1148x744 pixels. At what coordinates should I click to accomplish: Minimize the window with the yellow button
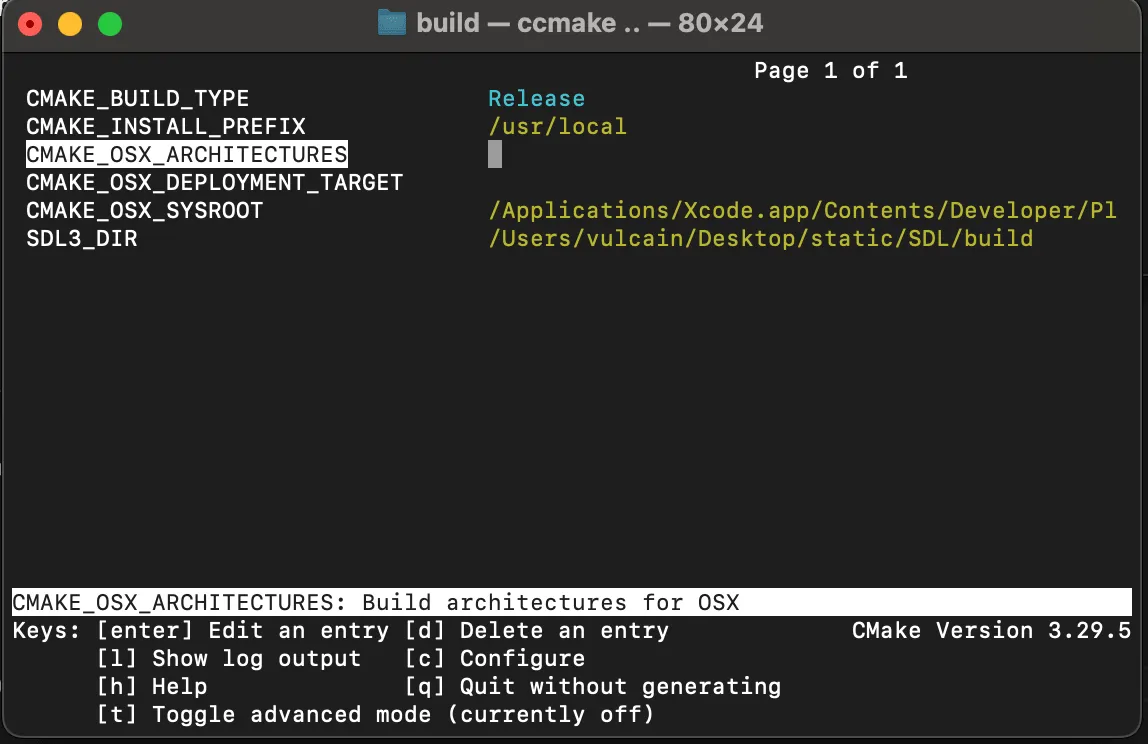(70, 23)
